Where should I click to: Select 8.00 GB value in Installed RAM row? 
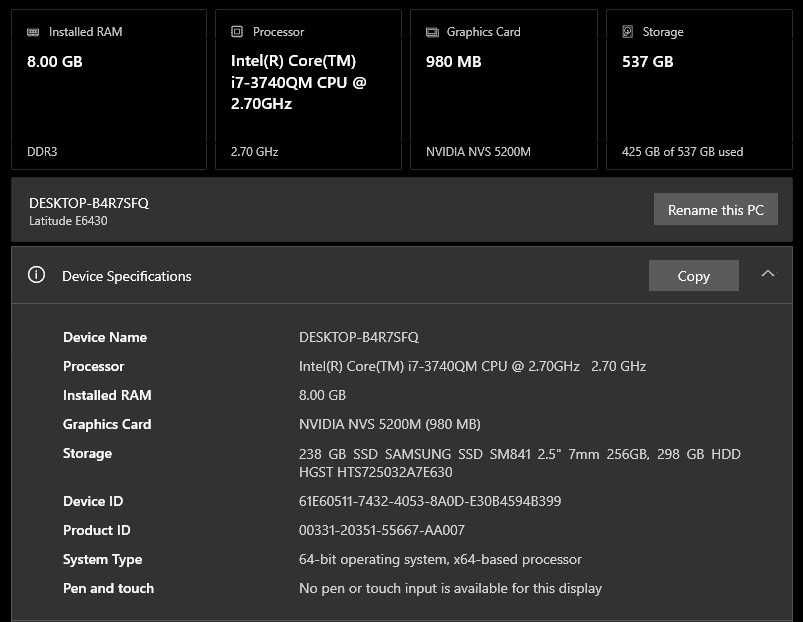[x=322, y=395]
